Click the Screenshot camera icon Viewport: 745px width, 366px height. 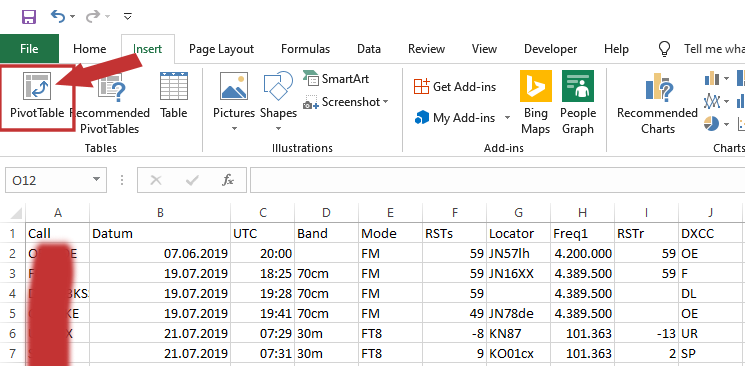[311, 103]
